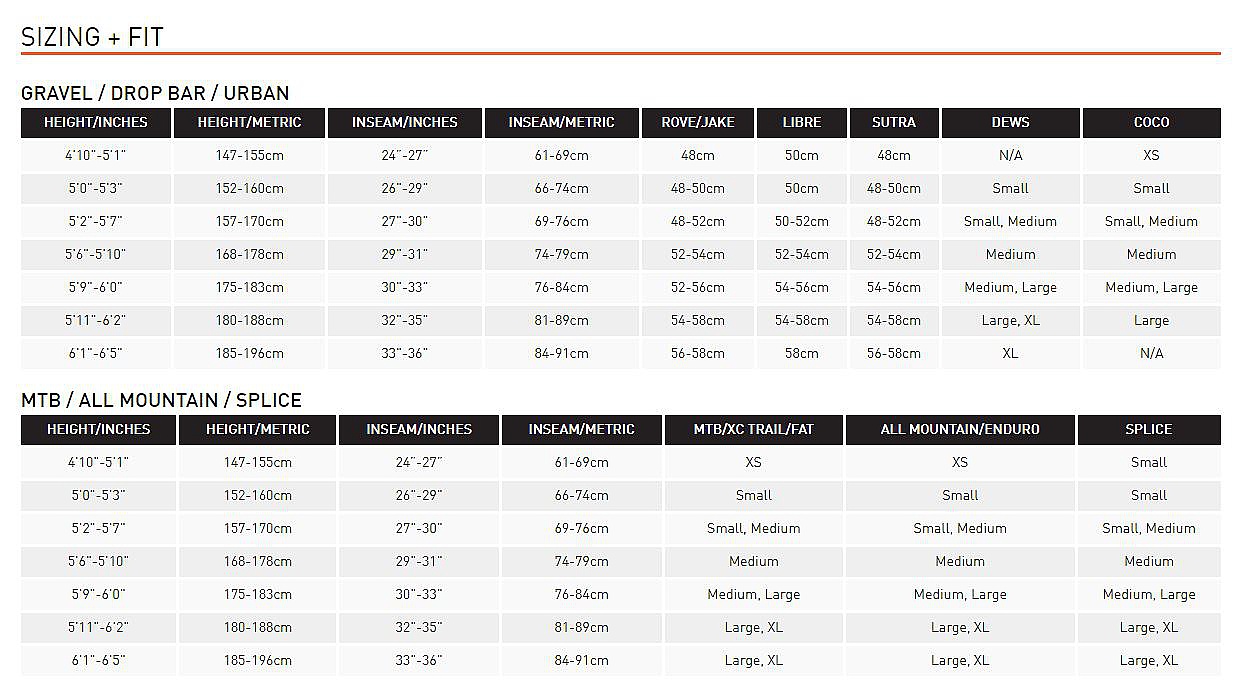
Task: Click the 50-52cm cell under LIBRE
Action: (802, 221)
